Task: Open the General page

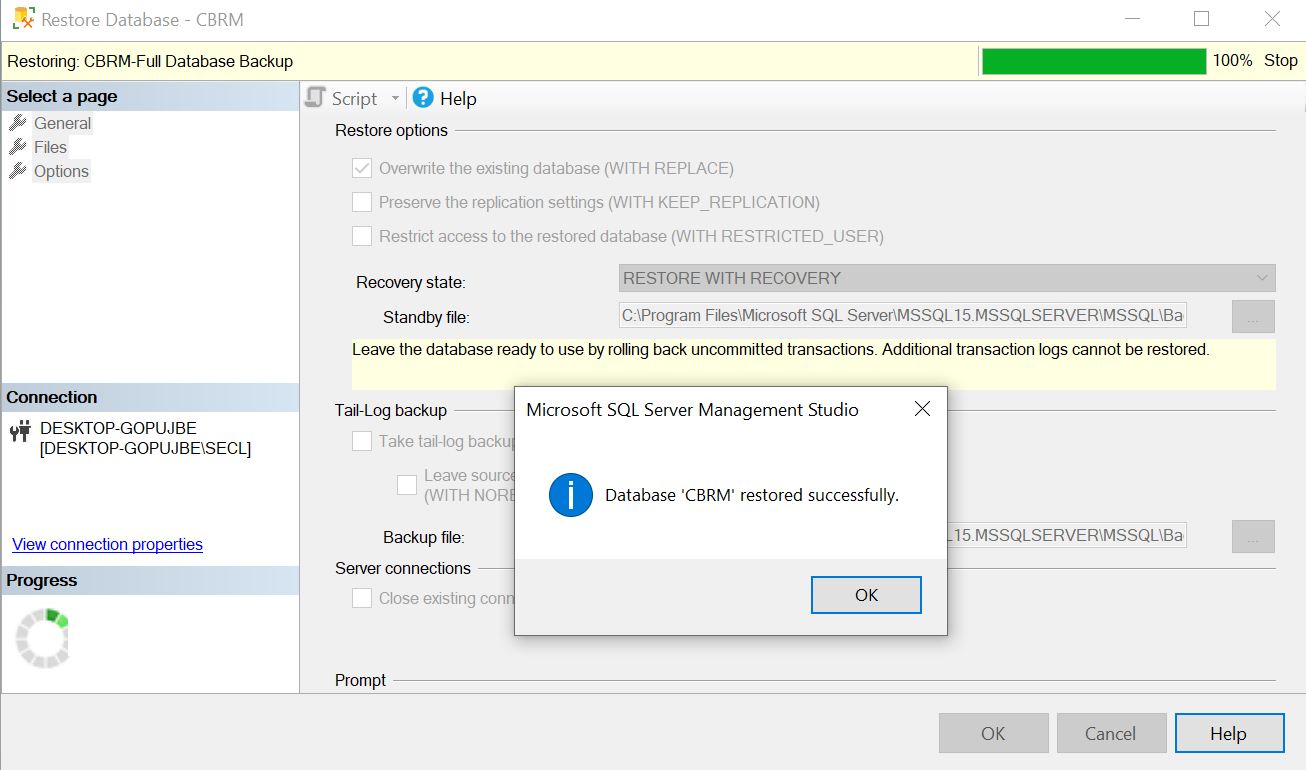Action: [62, 123]
